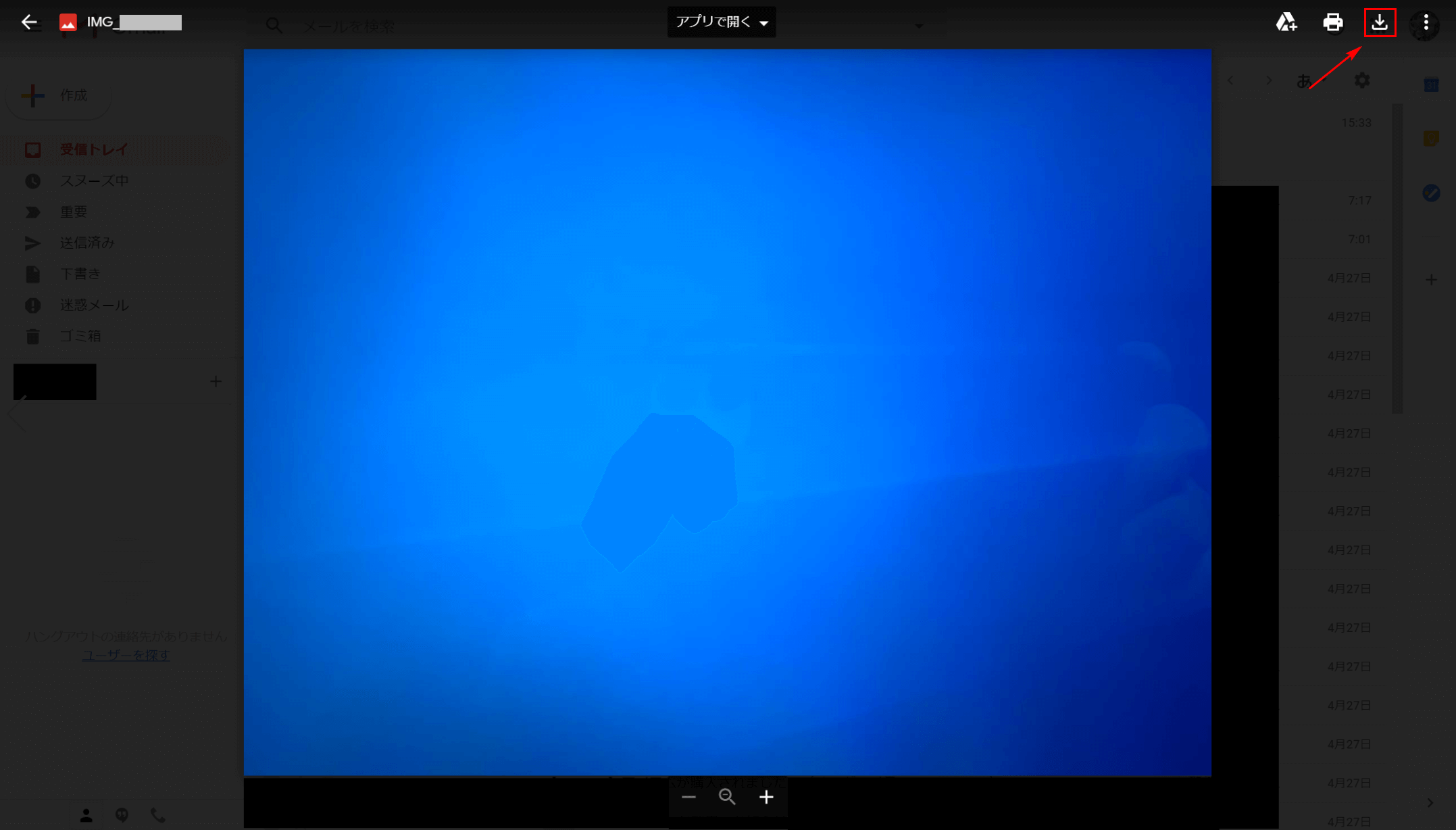Screen dimensions: 1456x830
Task: Click the contacts person icon at bottom
Action: click(x=86, y=815)
